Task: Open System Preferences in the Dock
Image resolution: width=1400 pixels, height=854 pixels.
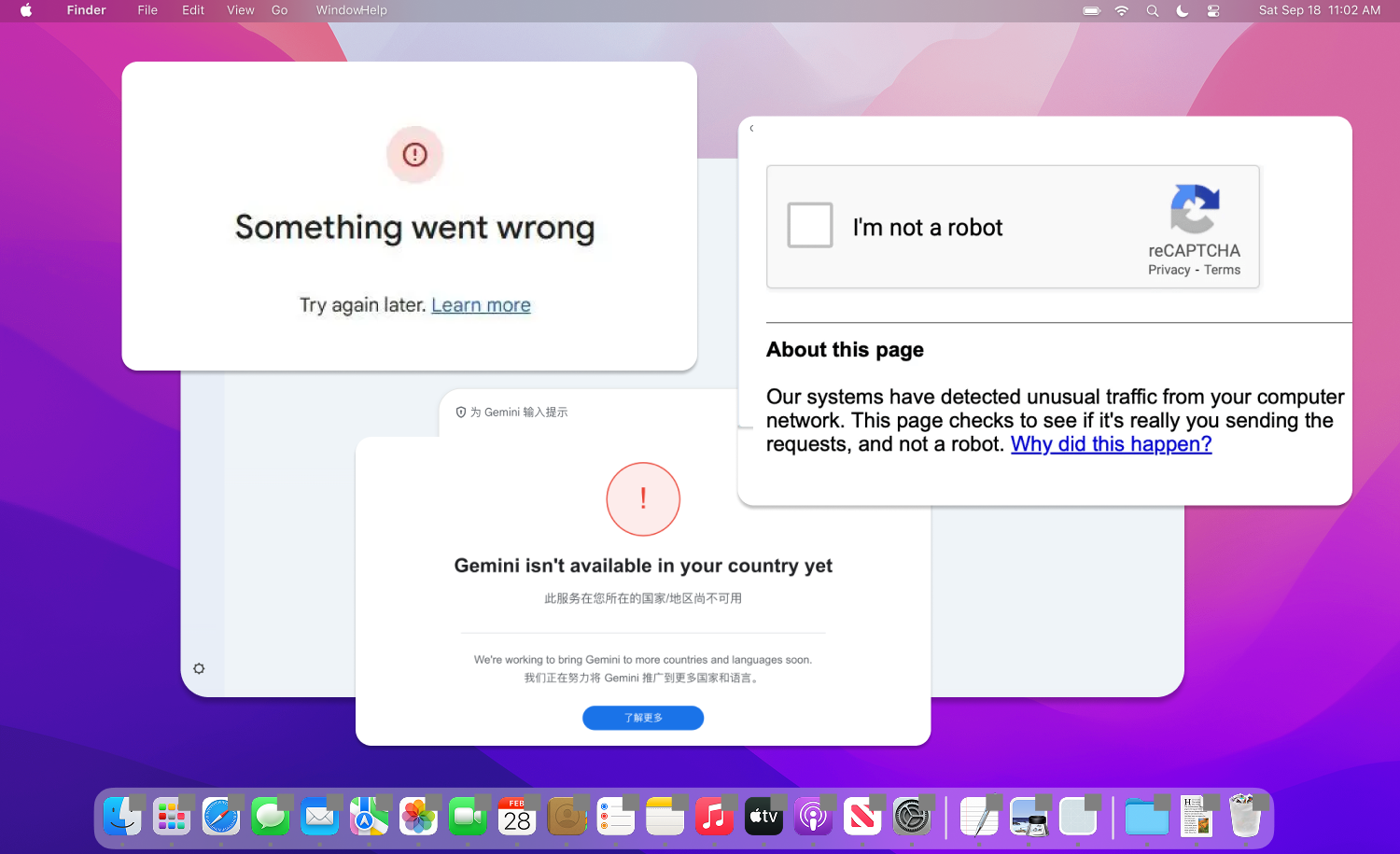Action: [x=912, y=817]
